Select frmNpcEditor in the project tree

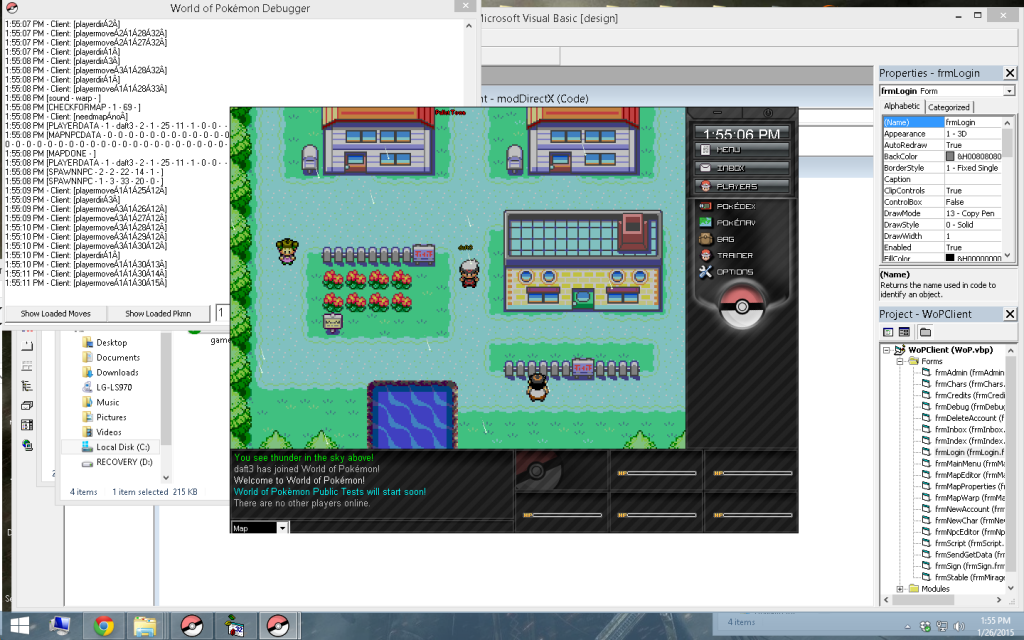[963, 532]
